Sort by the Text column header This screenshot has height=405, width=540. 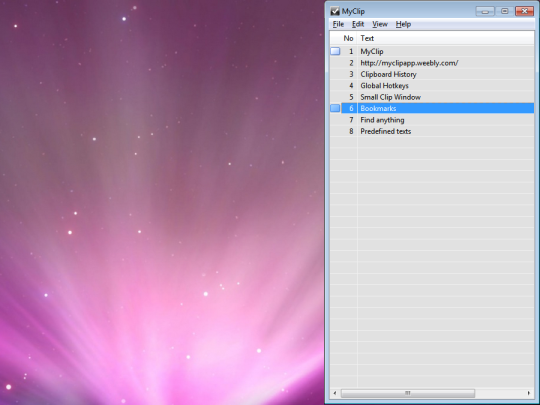pos(367,38)
